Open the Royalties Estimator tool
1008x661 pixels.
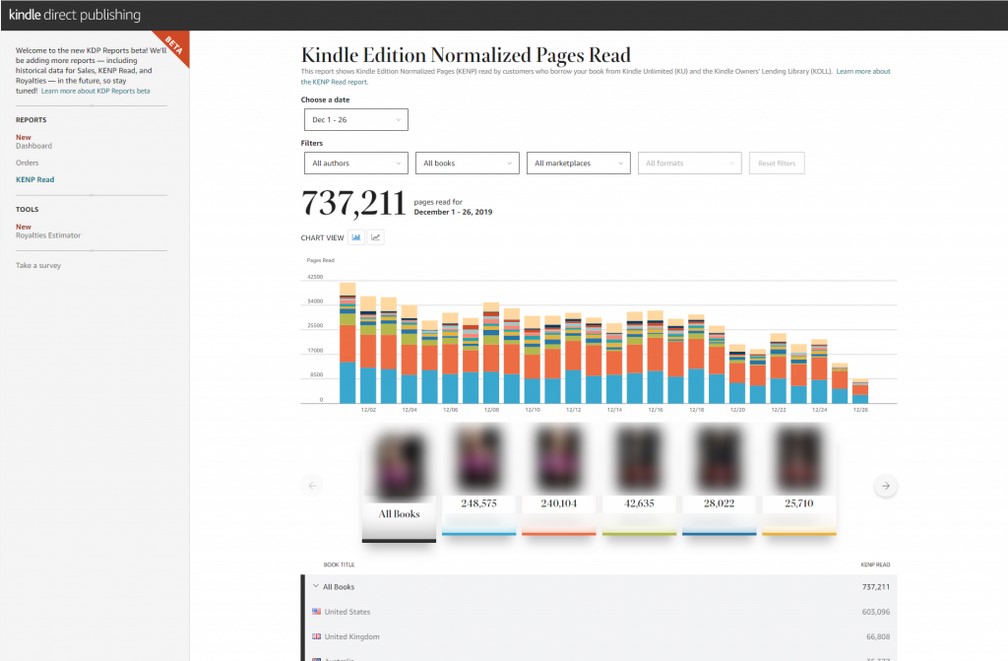click(x=48, y=235)
